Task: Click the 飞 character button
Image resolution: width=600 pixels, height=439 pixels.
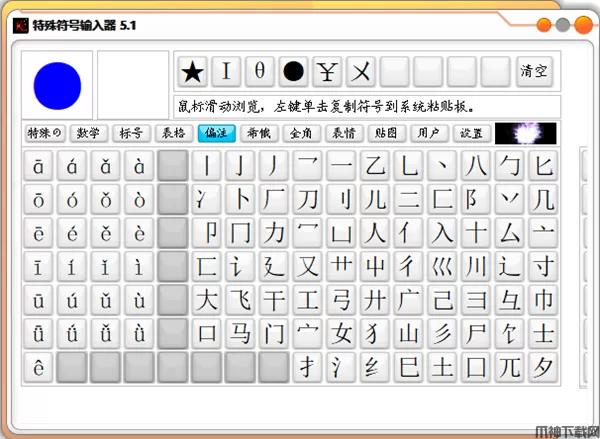Action: click(240, 299)
